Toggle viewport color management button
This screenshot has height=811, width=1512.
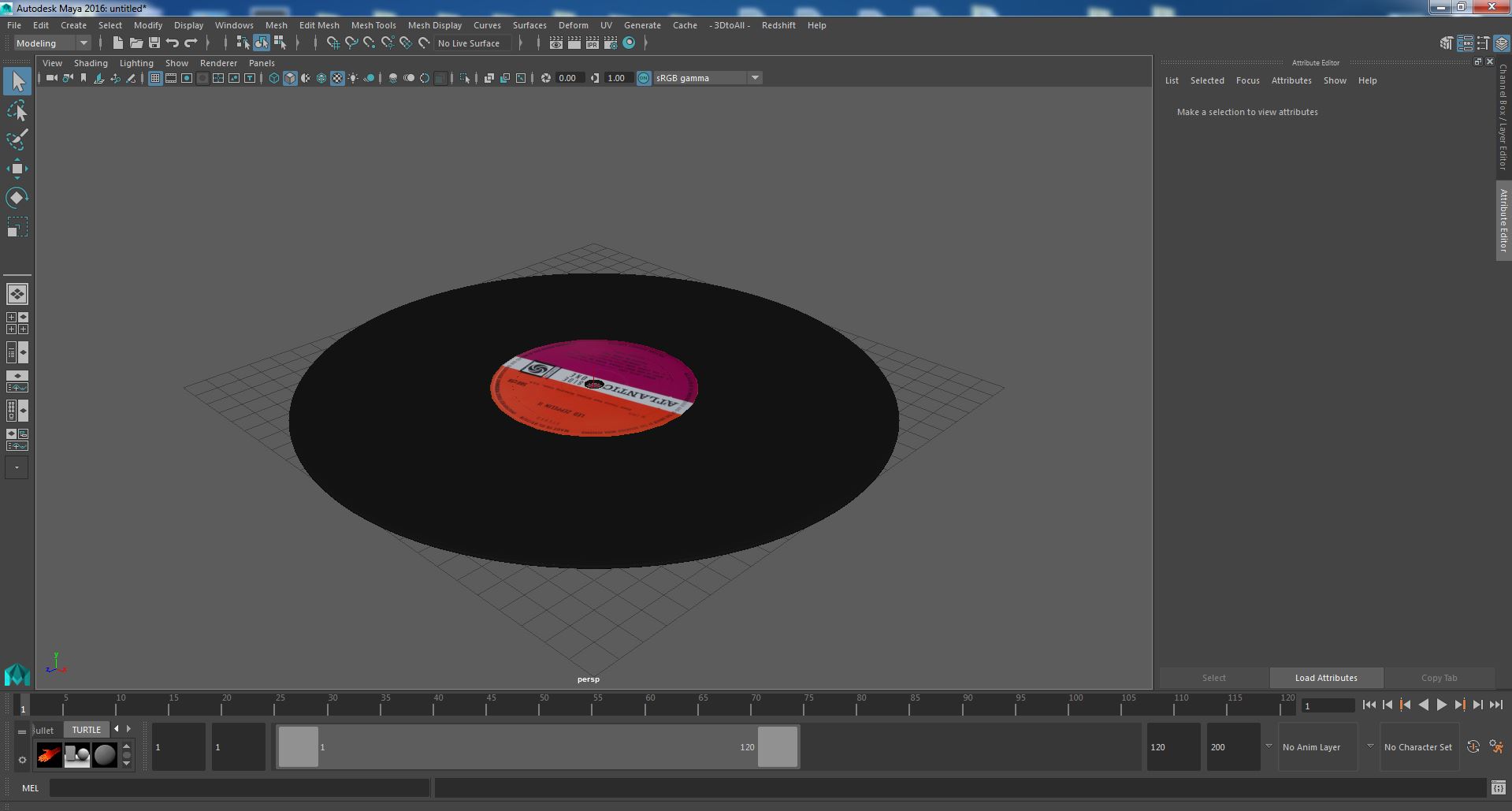(644, 78)
